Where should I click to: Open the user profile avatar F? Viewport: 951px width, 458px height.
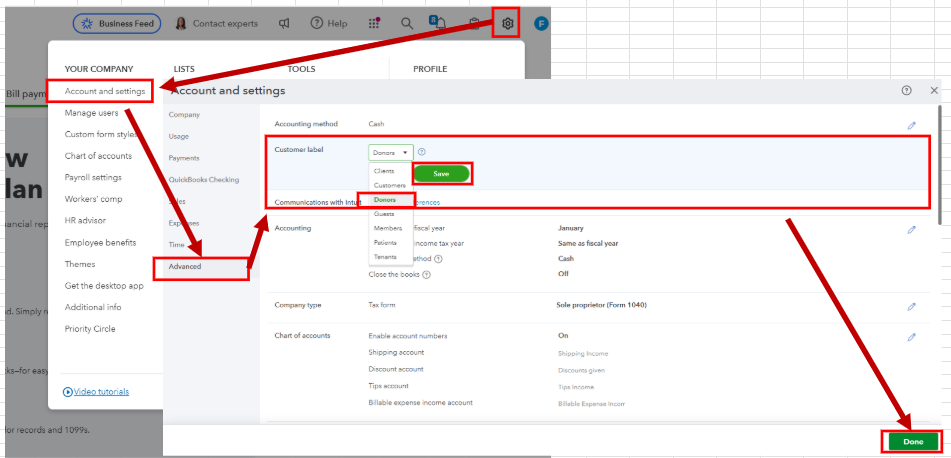[x=541, y=24]
